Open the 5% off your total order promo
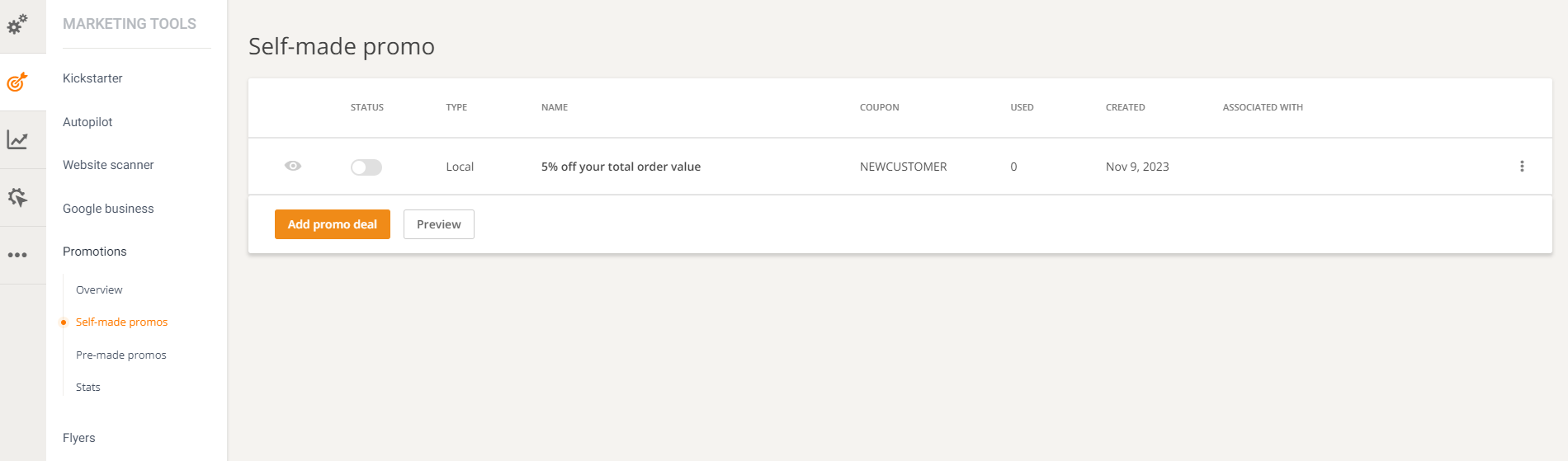This screenshot has height=461, width=1568. [621, 167]
